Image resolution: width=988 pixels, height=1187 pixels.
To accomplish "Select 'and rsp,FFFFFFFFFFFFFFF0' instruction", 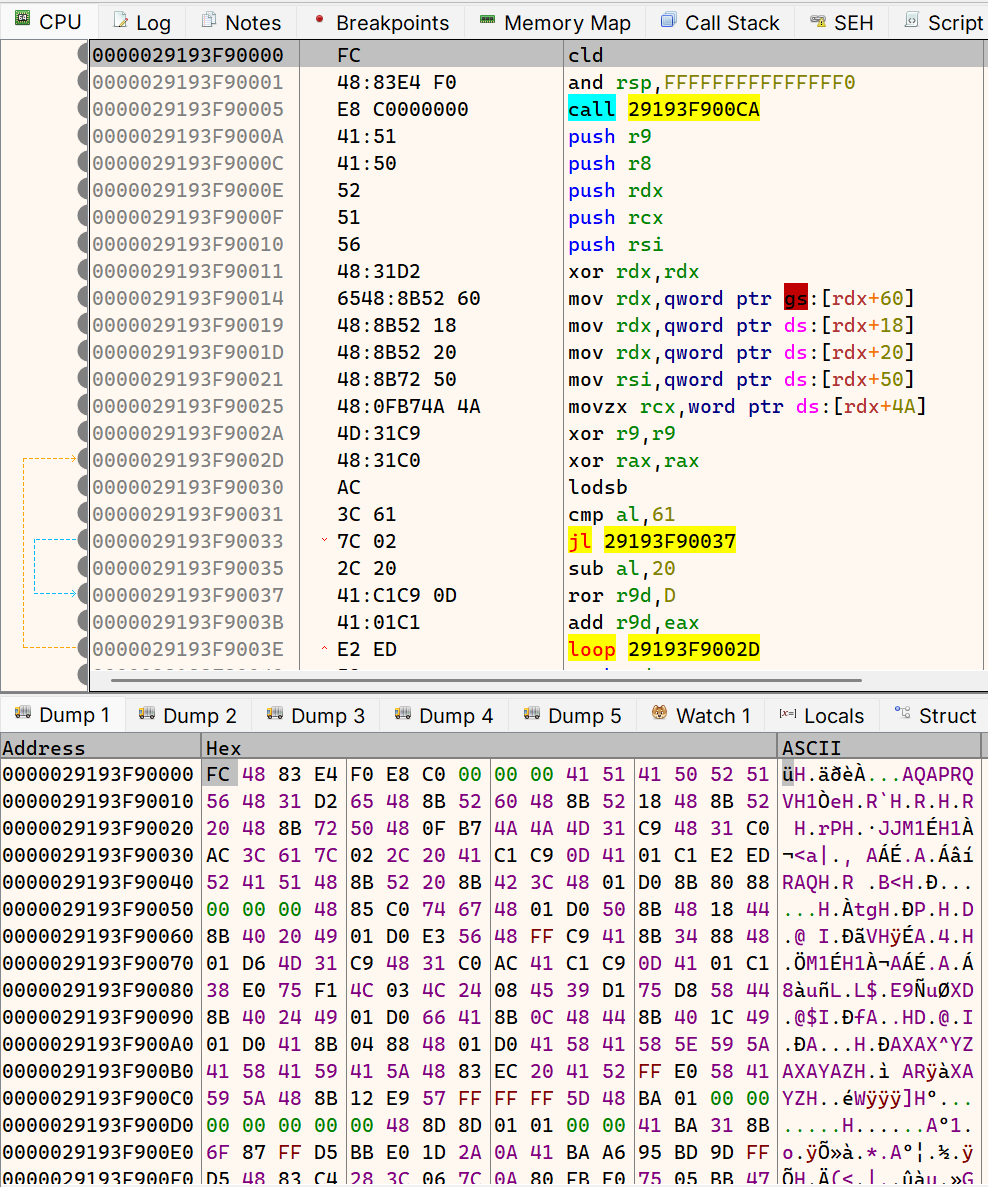I will [x=712, y=82].
